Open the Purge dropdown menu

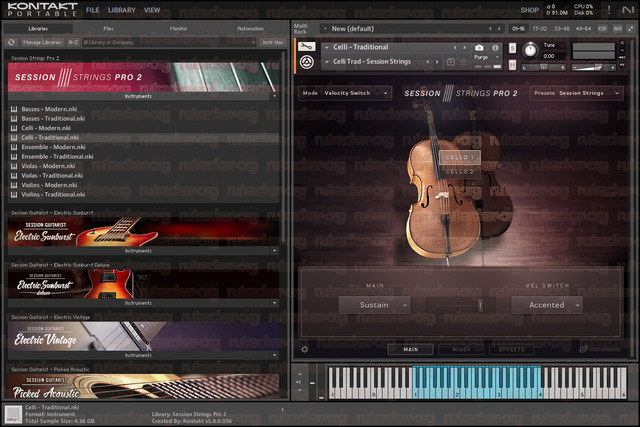[487, 58]
